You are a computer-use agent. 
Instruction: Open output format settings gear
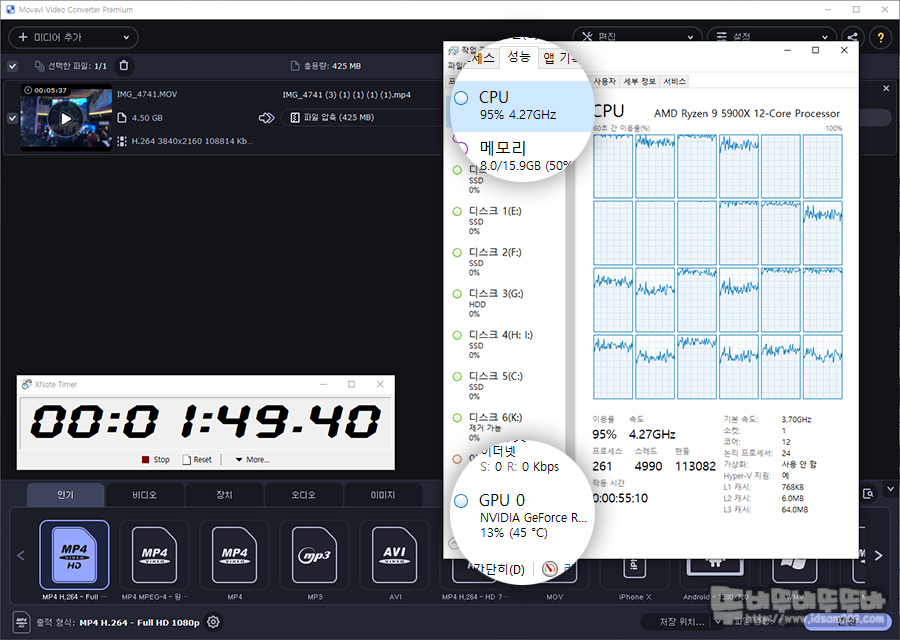(x=213, y=622)
